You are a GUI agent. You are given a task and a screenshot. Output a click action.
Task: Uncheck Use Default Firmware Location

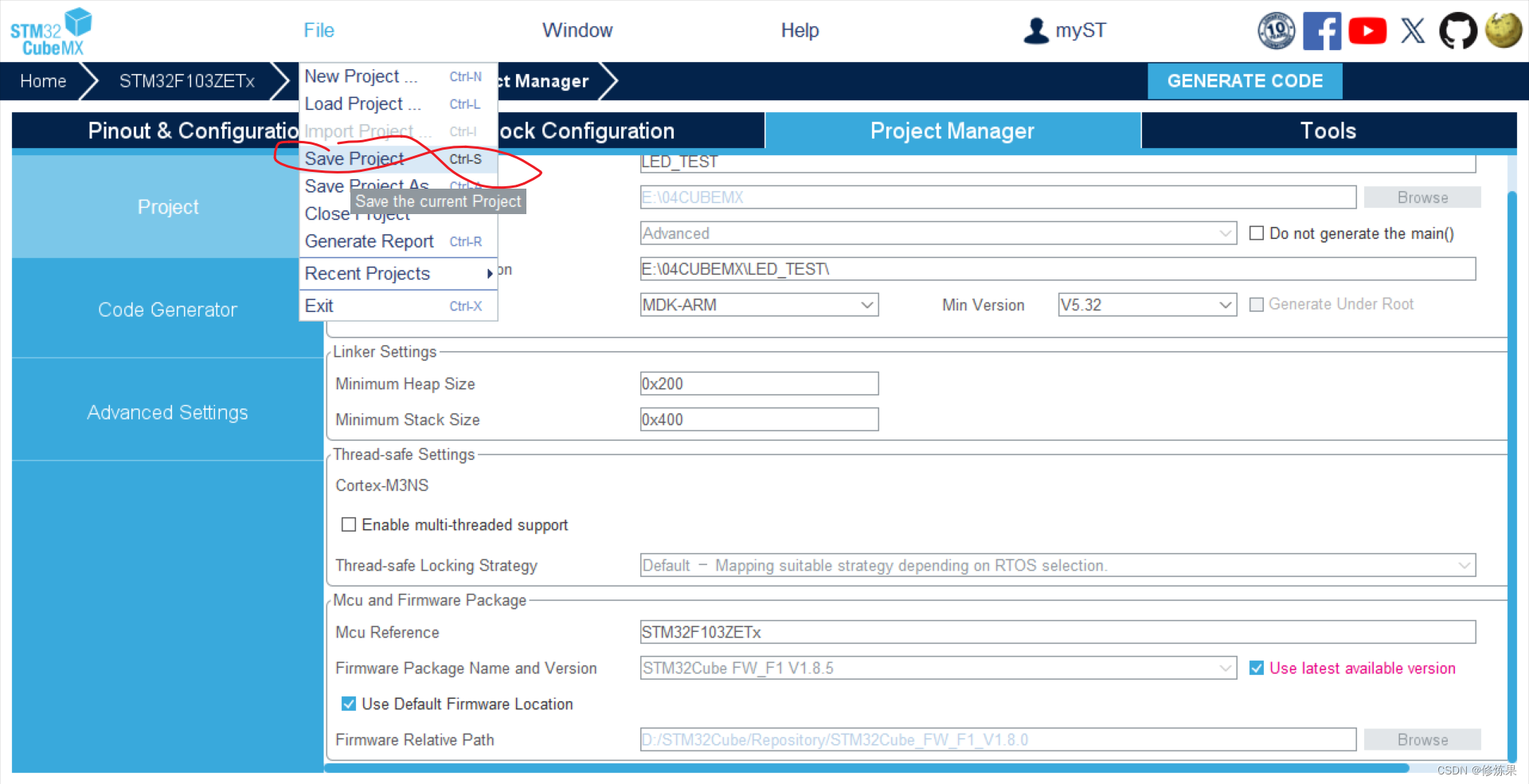348,704
